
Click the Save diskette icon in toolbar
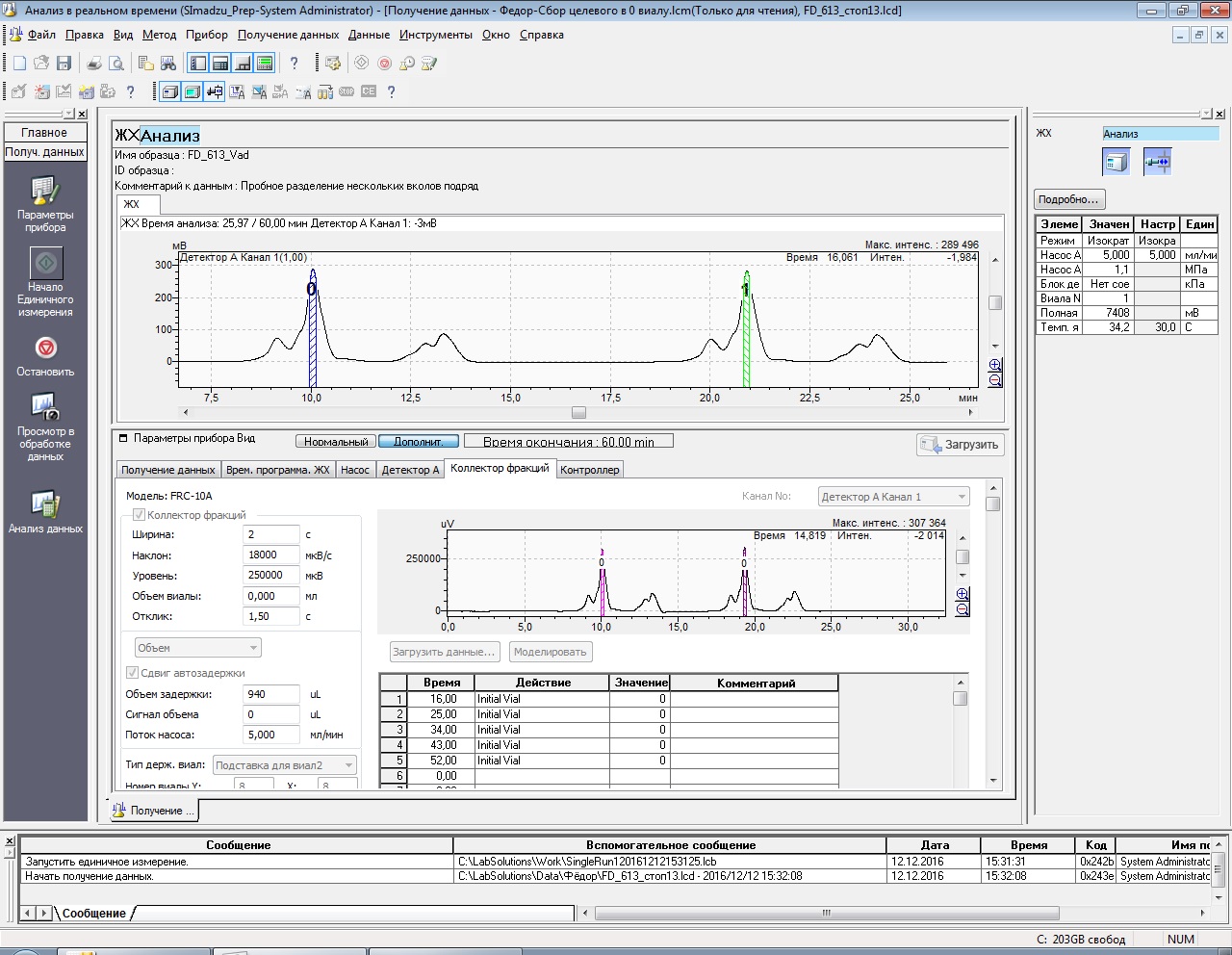[64, 64]
